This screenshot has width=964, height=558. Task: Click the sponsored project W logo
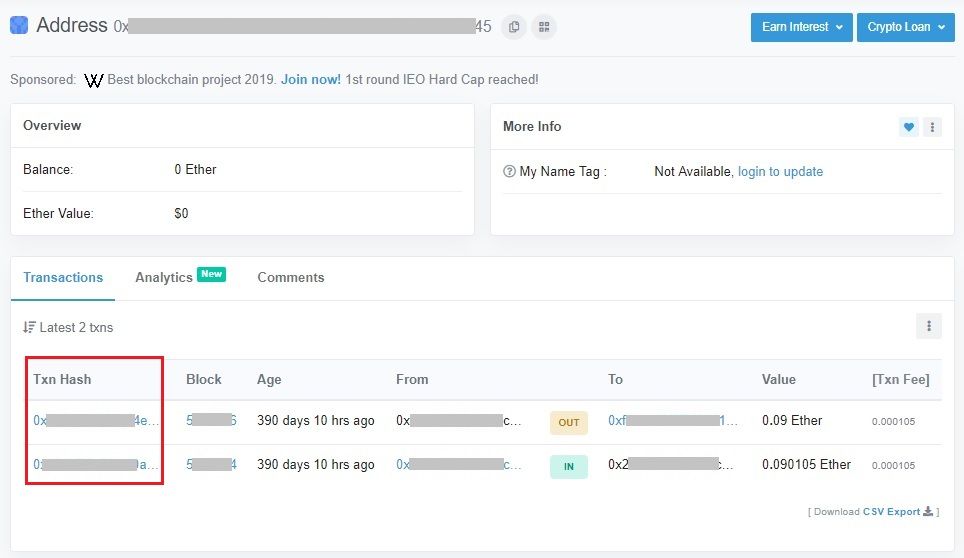(93, 80)
